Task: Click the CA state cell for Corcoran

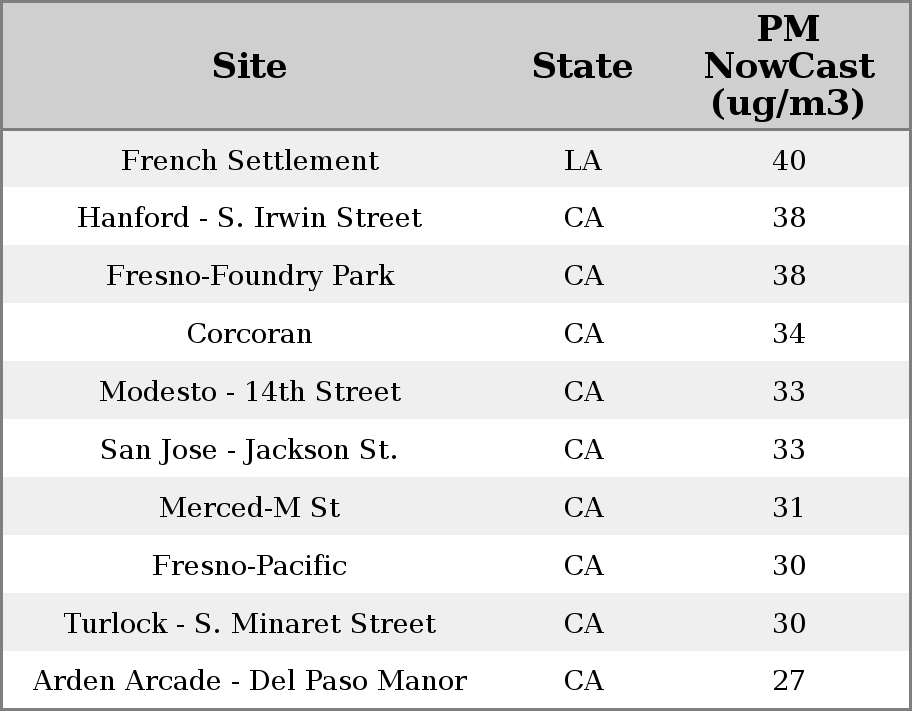Action: tap(583, 334)
